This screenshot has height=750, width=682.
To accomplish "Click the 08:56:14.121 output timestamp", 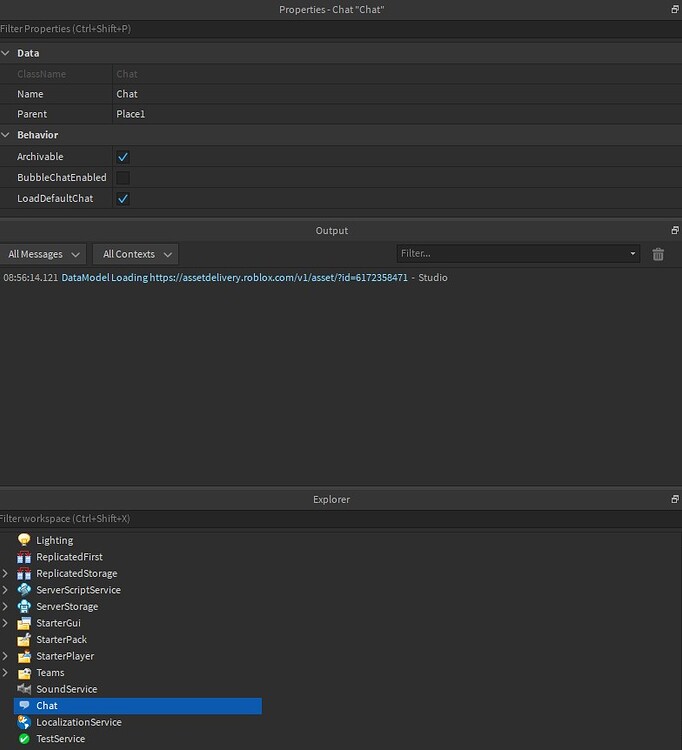I will tap(31, 277).
